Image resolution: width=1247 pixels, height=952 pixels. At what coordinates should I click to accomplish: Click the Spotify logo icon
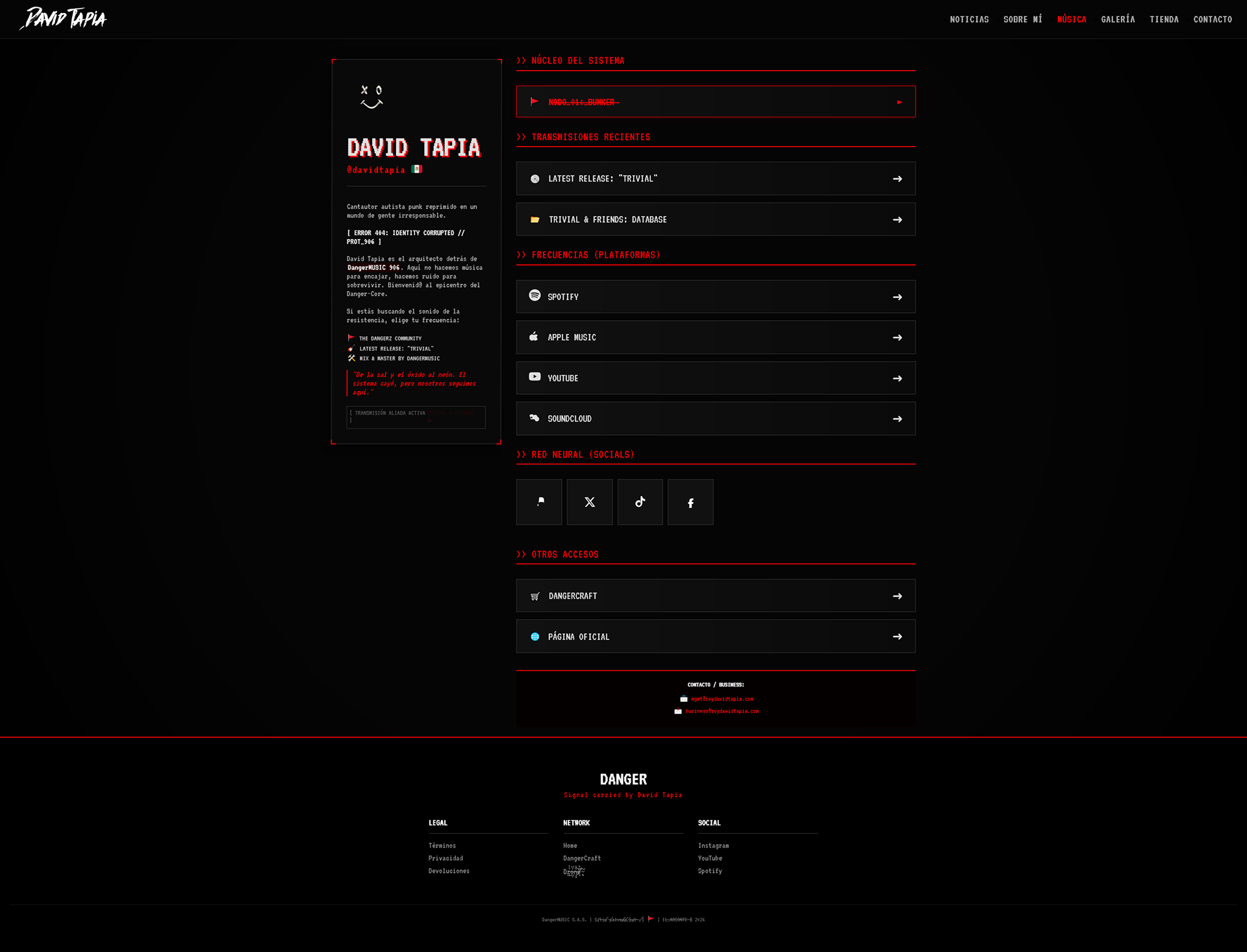pyautogui.click(x=535, y=295)
